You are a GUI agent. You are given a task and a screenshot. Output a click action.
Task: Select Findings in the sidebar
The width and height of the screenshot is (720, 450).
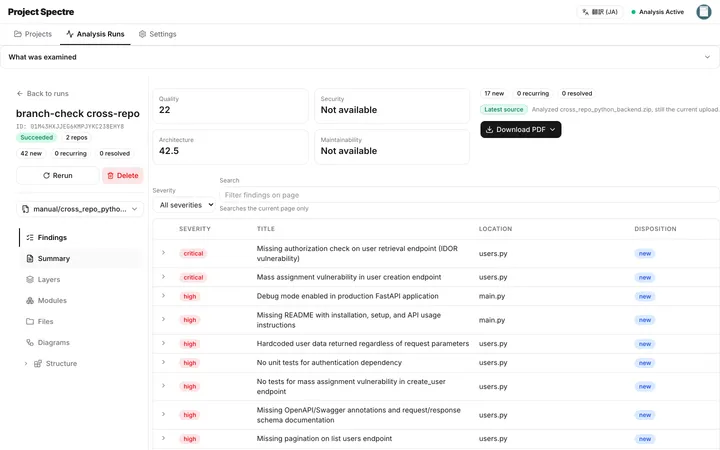point(81,237)
